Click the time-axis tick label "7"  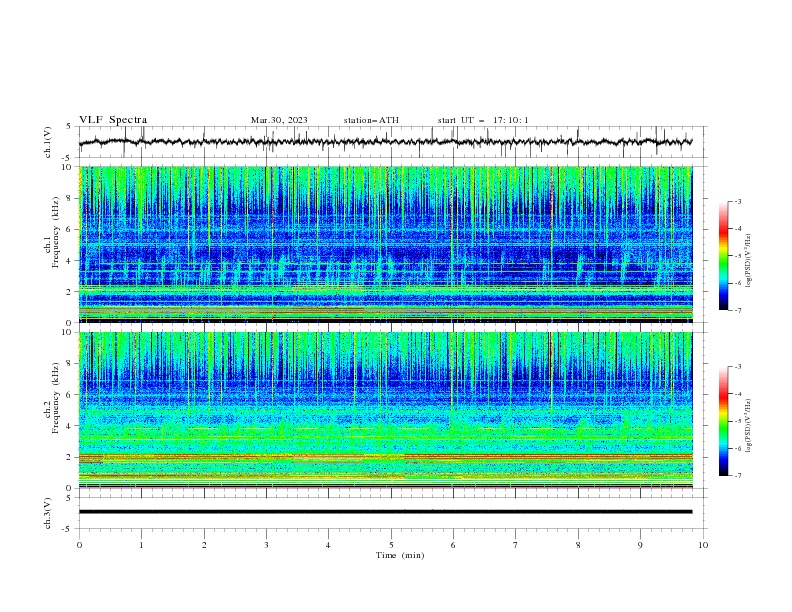click(x=516, y=545)
